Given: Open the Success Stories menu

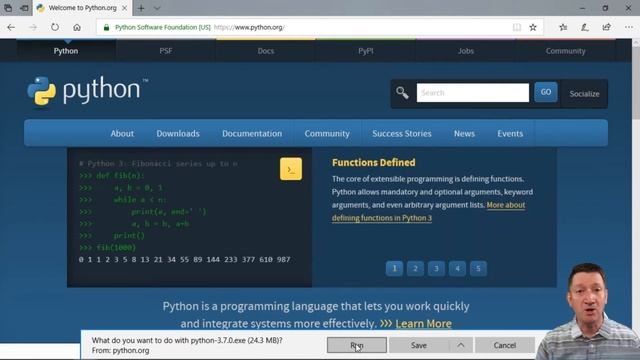Looking at the screenshot, I should [402, 133].
